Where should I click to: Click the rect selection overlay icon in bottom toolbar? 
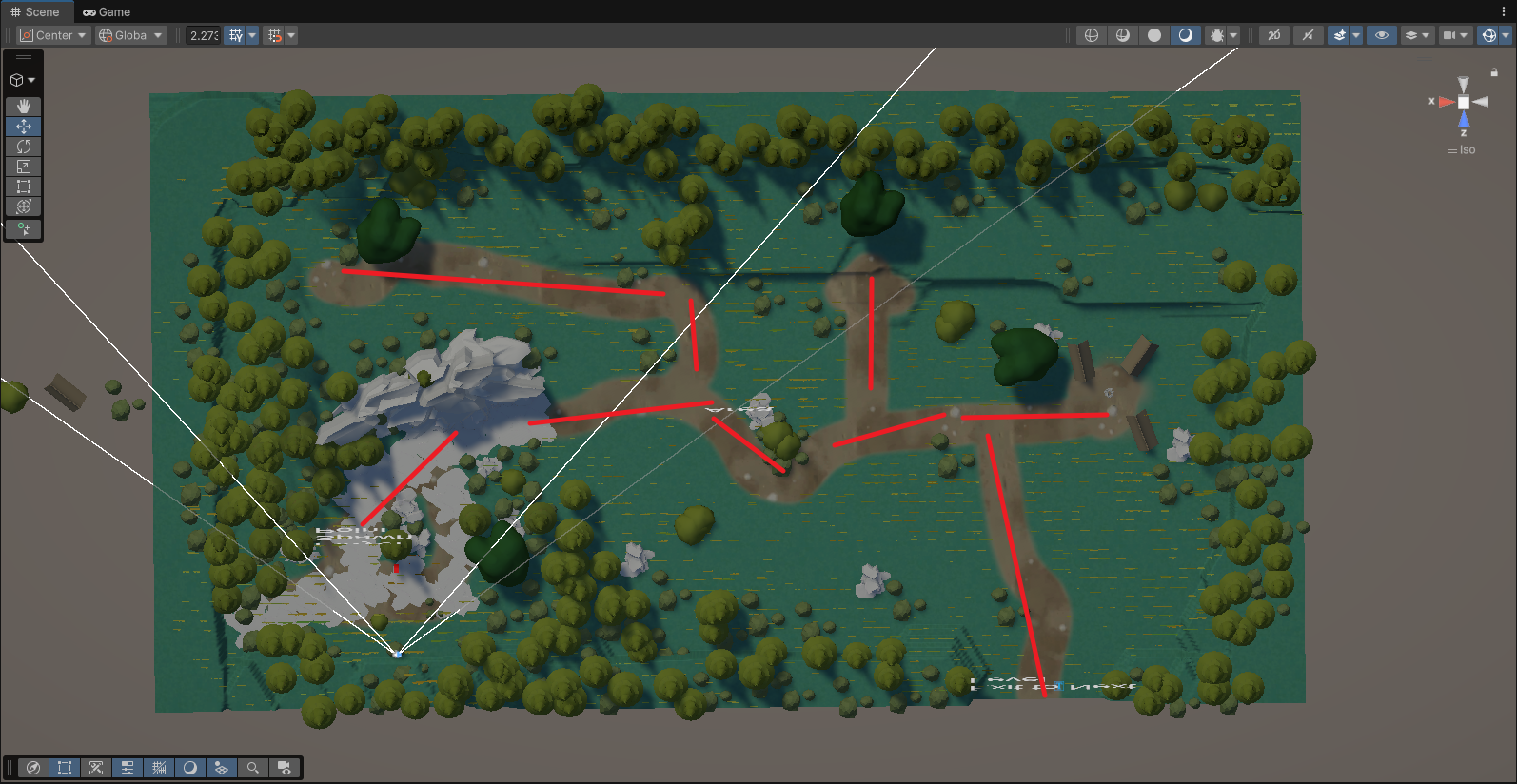(x=65, y=768)
